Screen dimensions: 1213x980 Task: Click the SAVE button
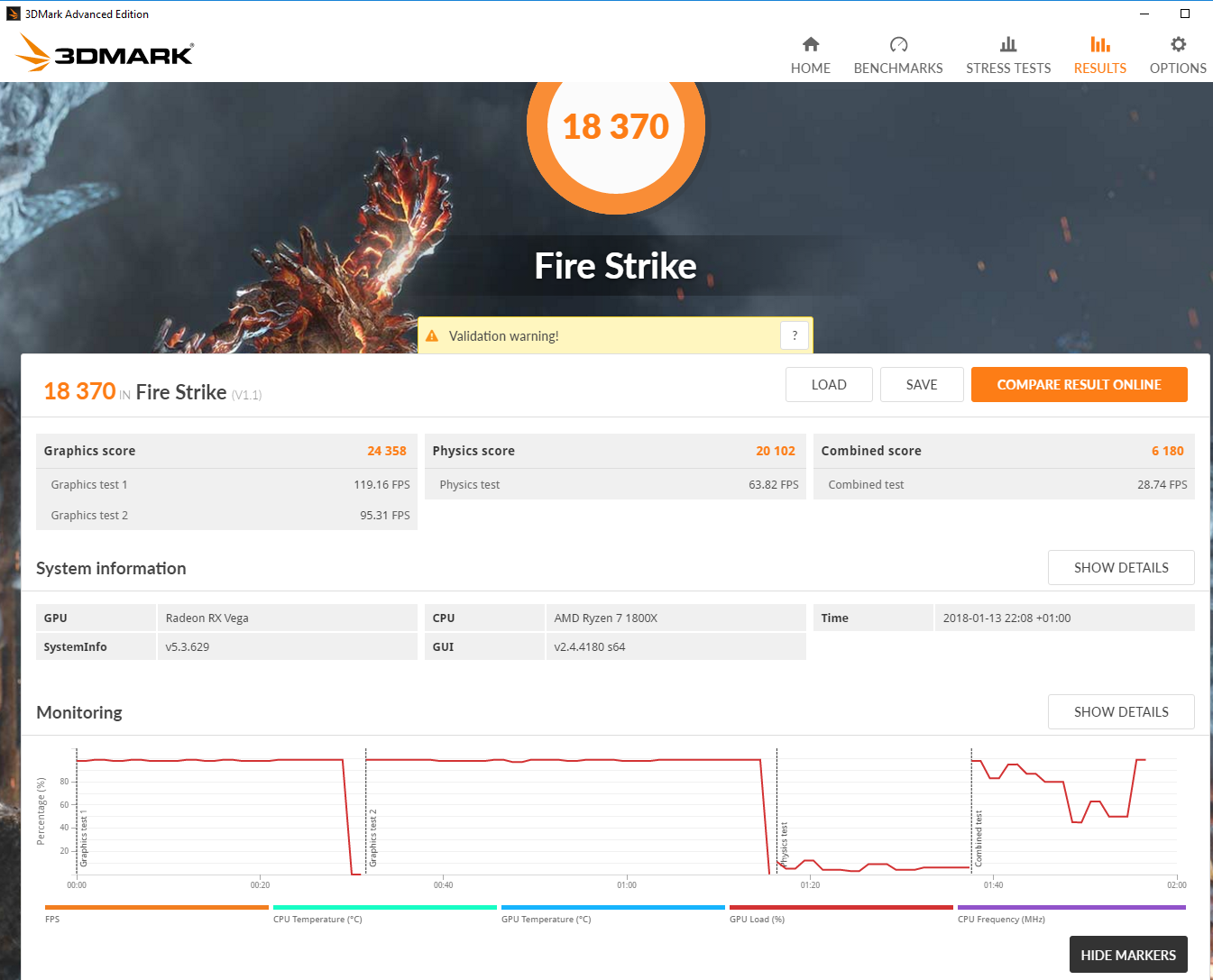coord(922,384)
